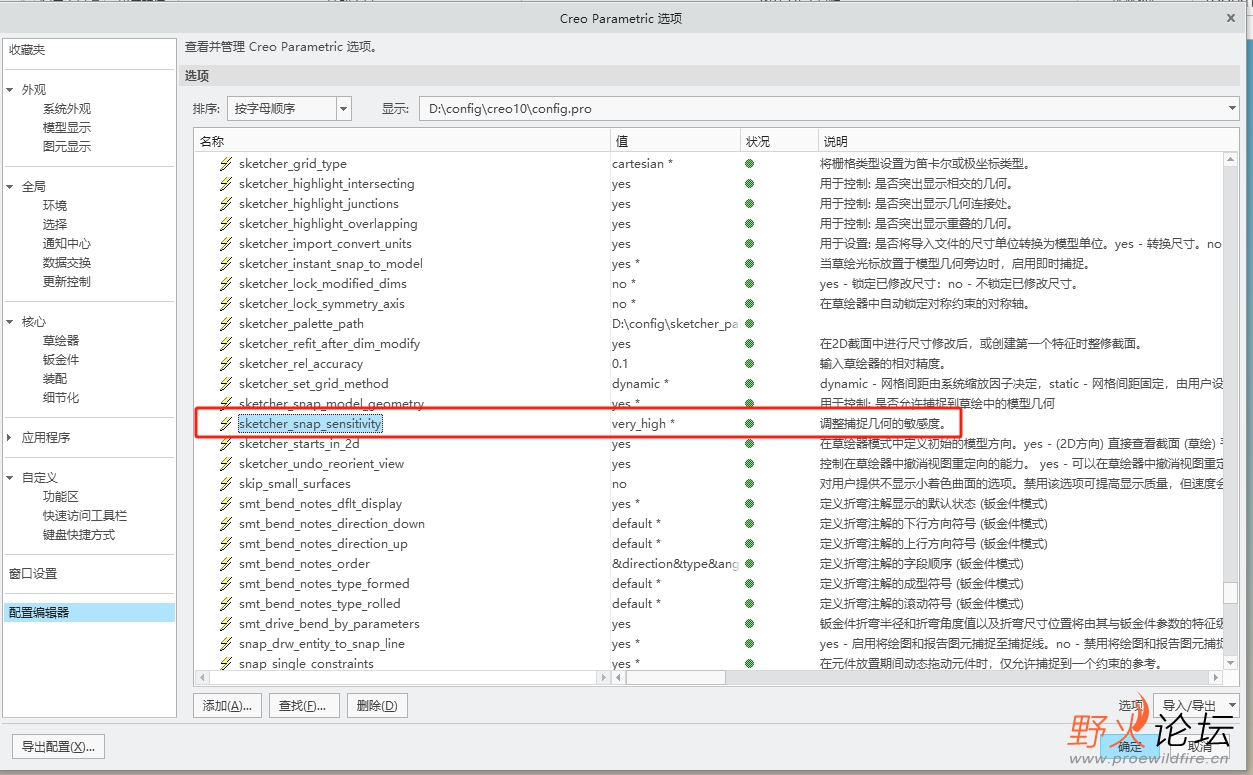The height and width of the screenshot is (775, 1253).
Task: Collapse the 核心 tree group
Action: [10, 322]
